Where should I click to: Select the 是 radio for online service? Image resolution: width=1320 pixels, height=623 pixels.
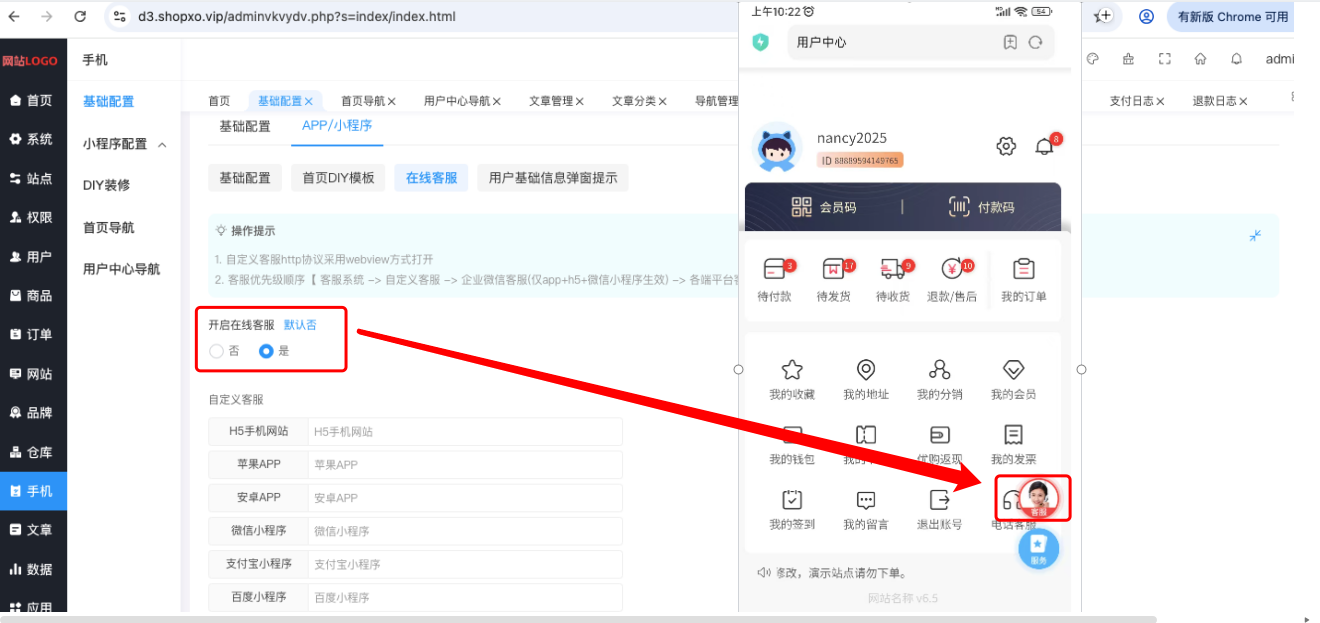[266, 351]
